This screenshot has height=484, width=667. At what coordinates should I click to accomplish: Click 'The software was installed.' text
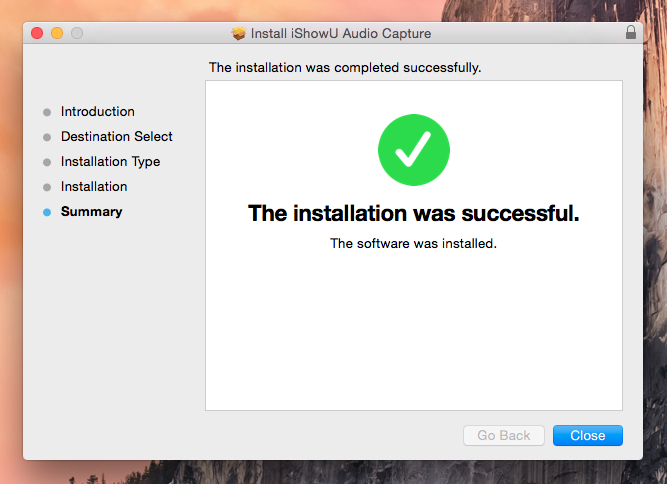[x=413, y=243]
